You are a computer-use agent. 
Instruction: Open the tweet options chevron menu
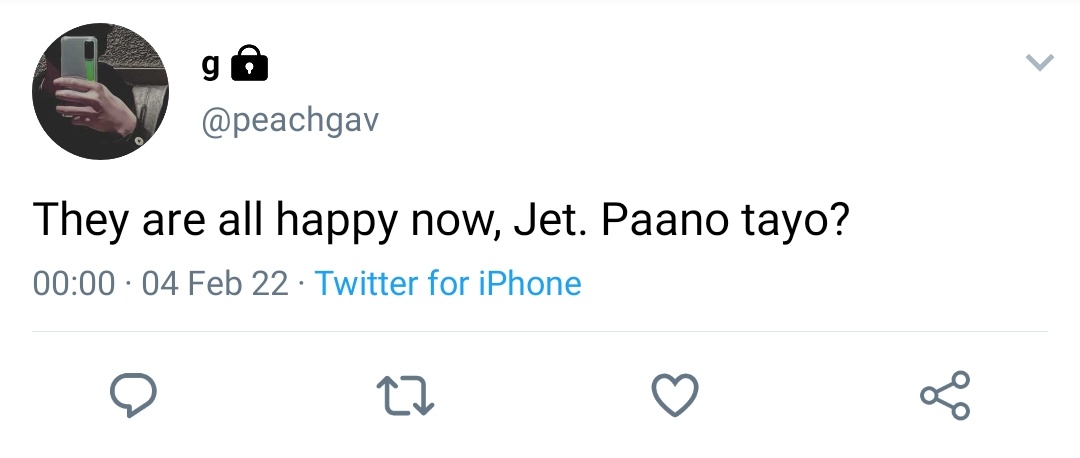point(1039,63)
